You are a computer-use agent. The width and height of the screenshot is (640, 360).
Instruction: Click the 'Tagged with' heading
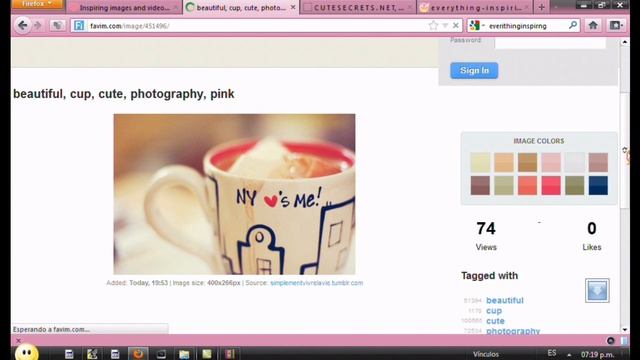pyautogui.click(x=489, y=276)
